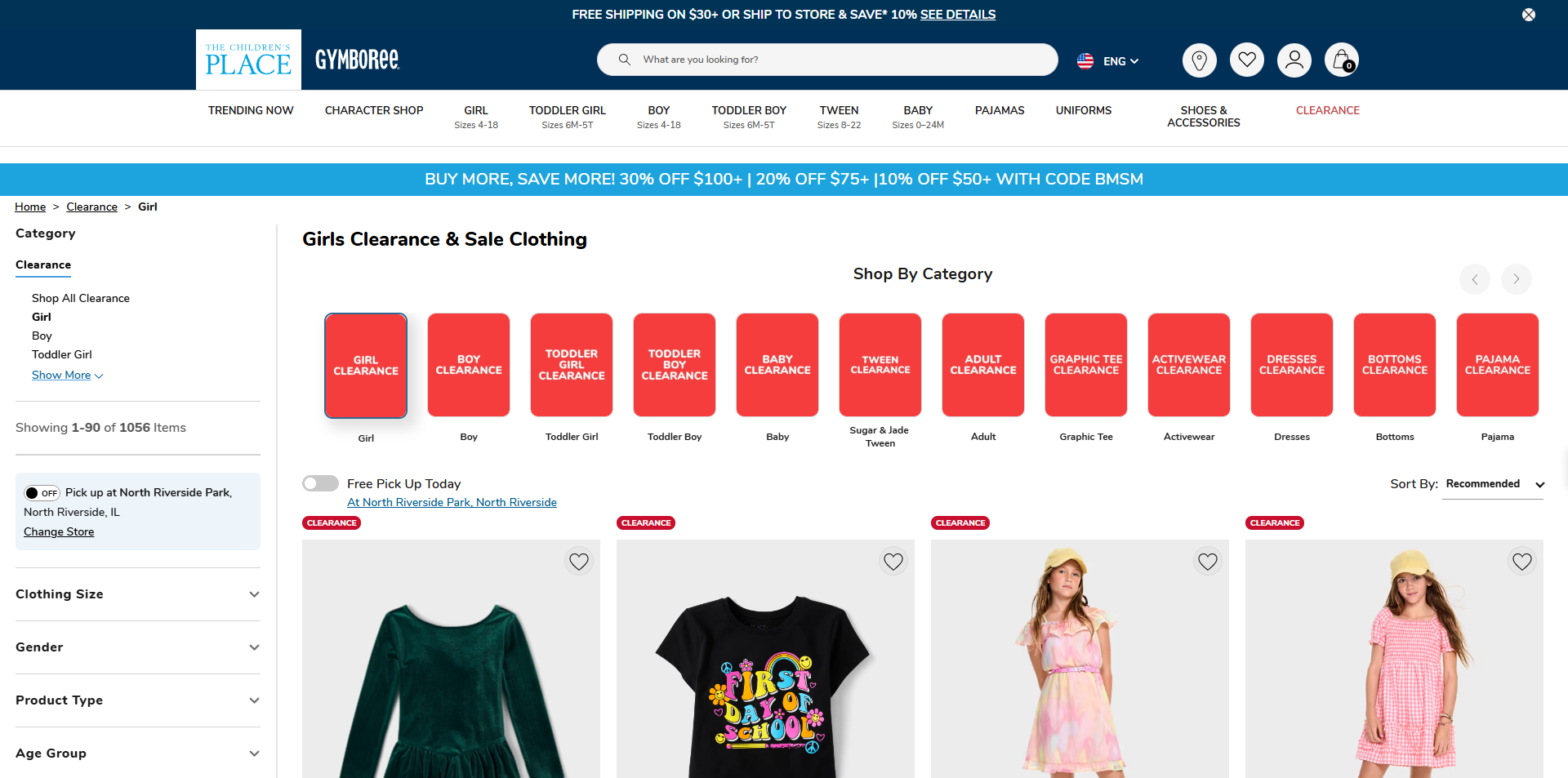Favorite the pink gingham dress with heart icon
This screenshot has height=778, width=1568.
tap(1521, 561)
